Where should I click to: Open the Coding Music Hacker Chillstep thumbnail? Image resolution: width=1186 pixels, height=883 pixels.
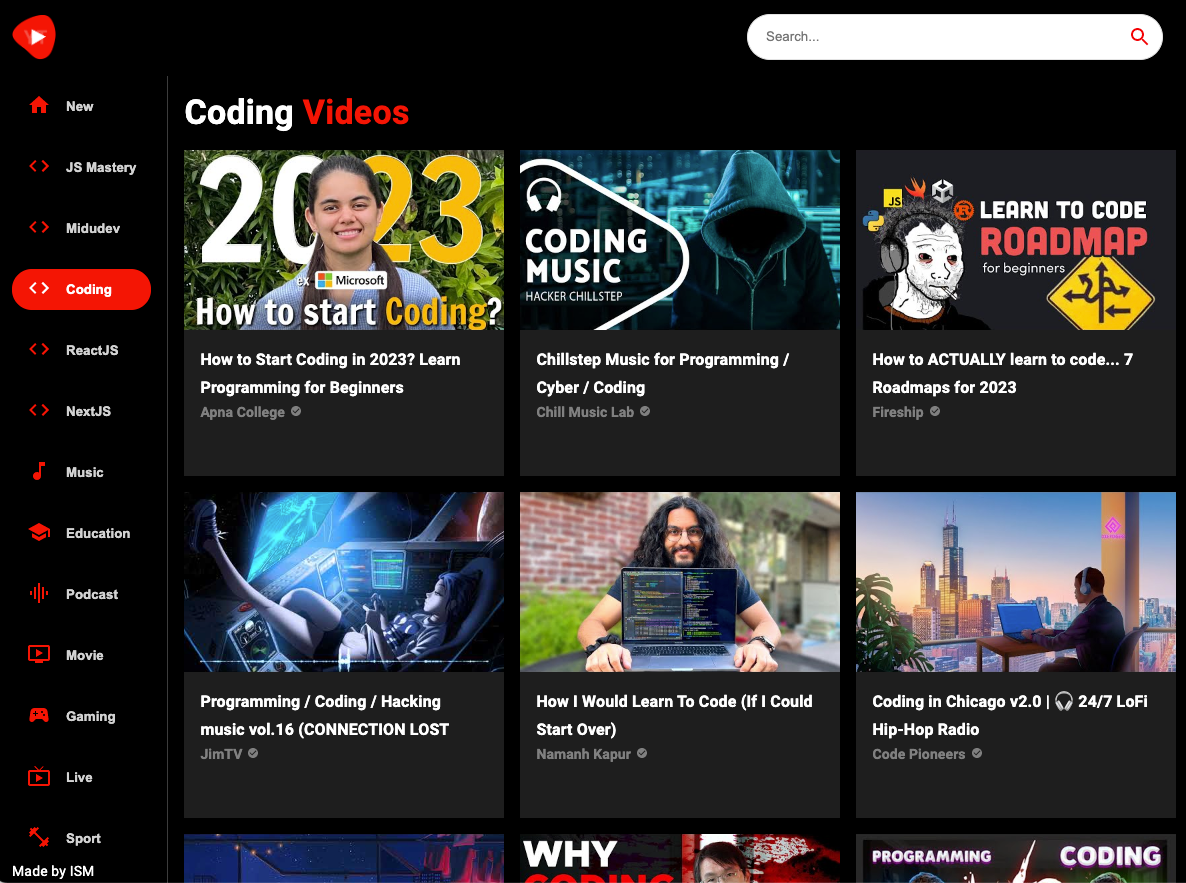(x=679, y=240)
